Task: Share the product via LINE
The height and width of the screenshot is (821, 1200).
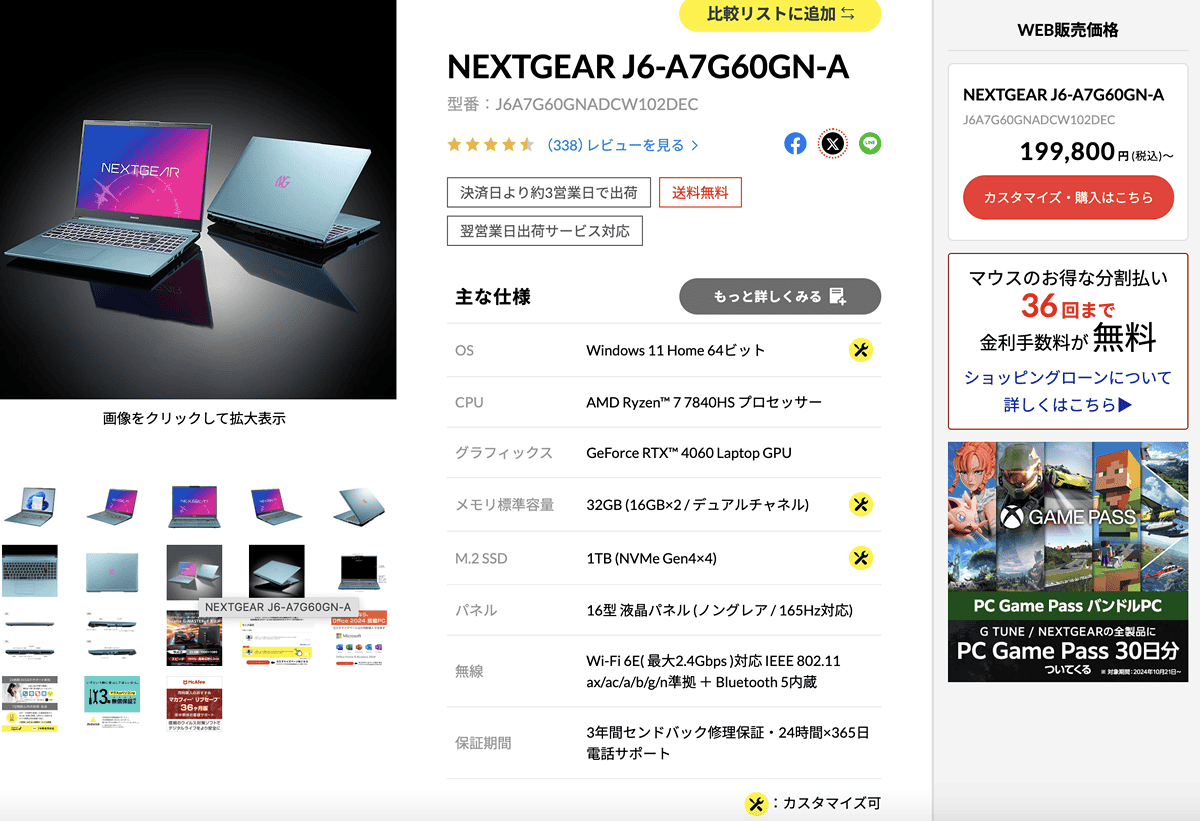Action: pyautogui.click(x=870, y=144)
